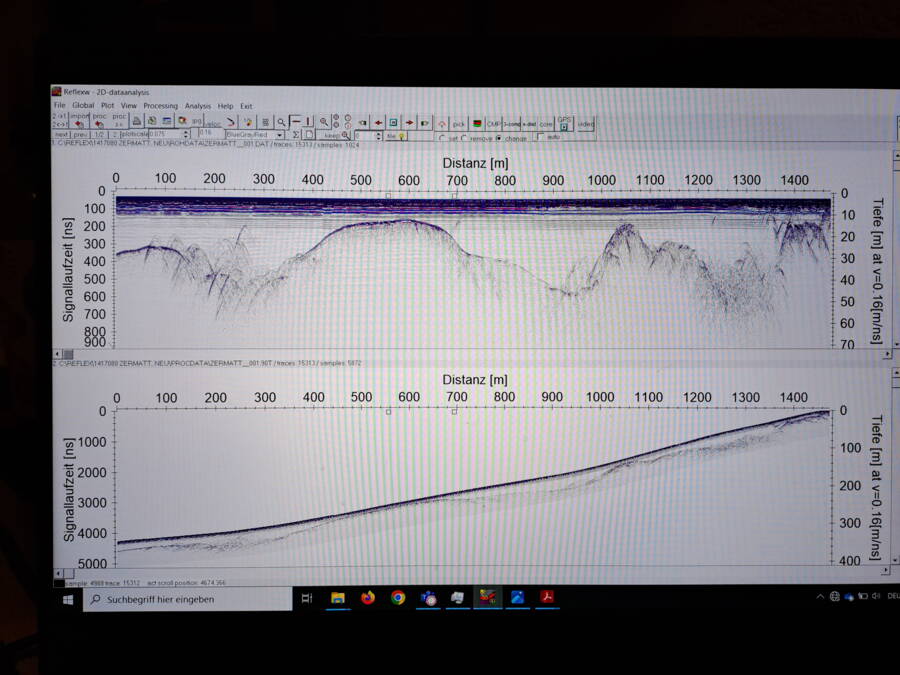
Task: Activate the zoom magnifier tool
Action: (281, 120)
